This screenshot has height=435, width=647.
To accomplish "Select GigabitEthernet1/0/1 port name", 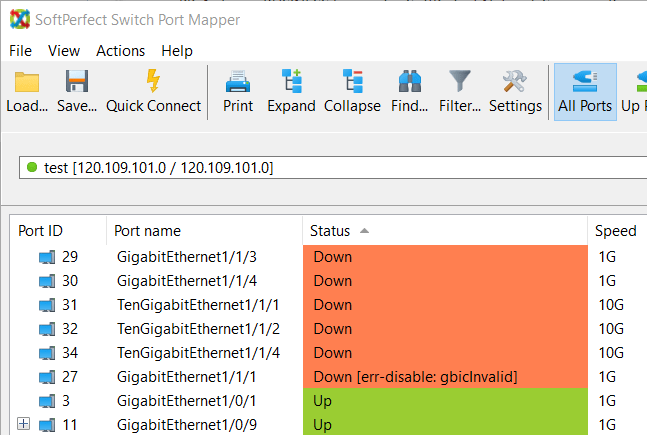I will click(x=187, y=401).
